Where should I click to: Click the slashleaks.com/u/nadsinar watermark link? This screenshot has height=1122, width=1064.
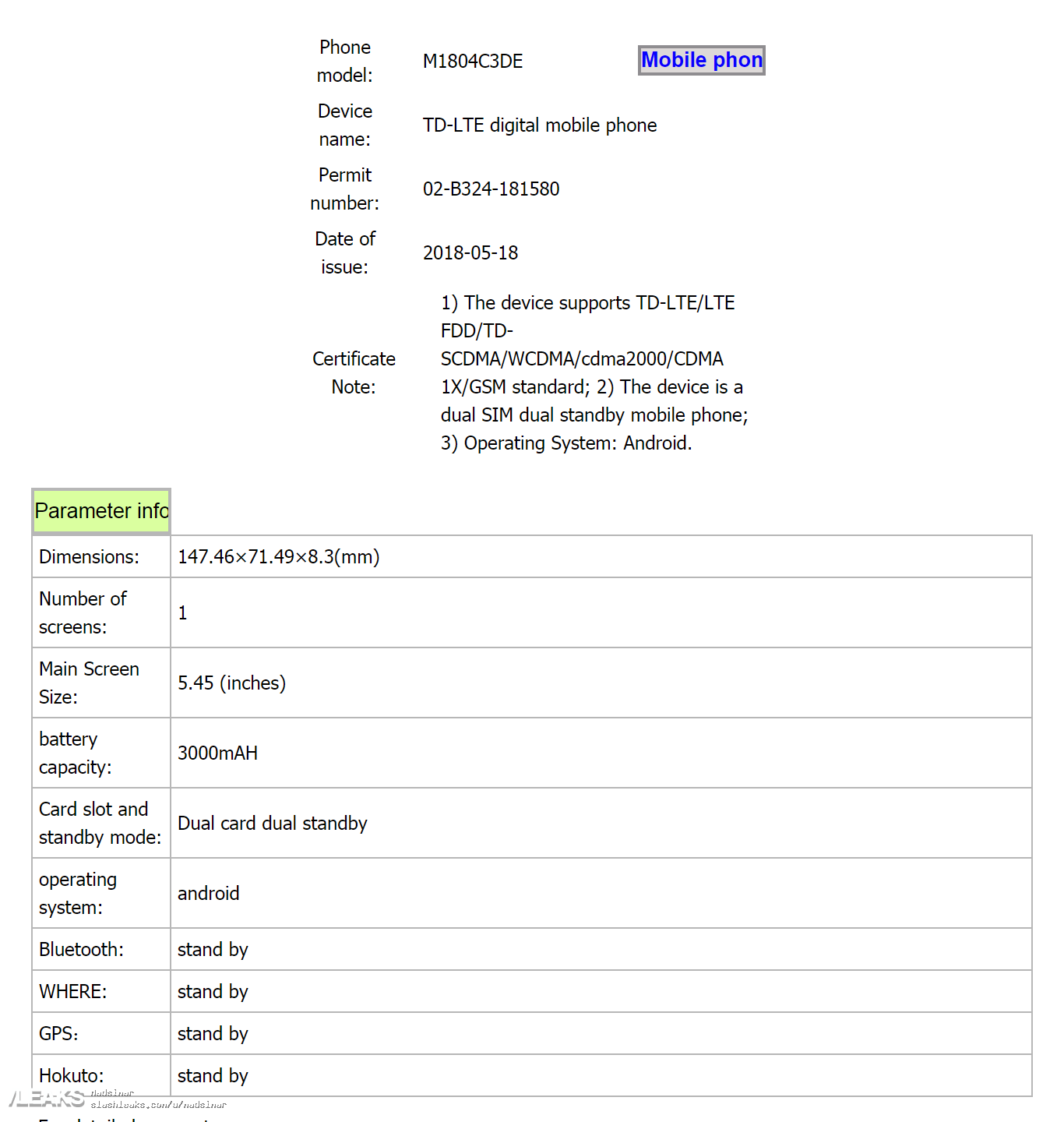point(158,1105)
